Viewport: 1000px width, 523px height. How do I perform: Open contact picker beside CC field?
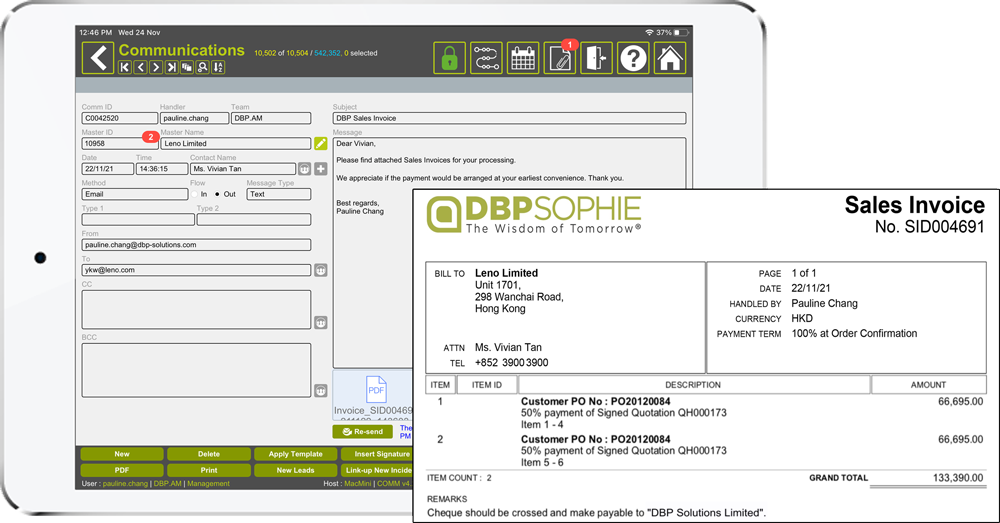(x=320, y=322)
